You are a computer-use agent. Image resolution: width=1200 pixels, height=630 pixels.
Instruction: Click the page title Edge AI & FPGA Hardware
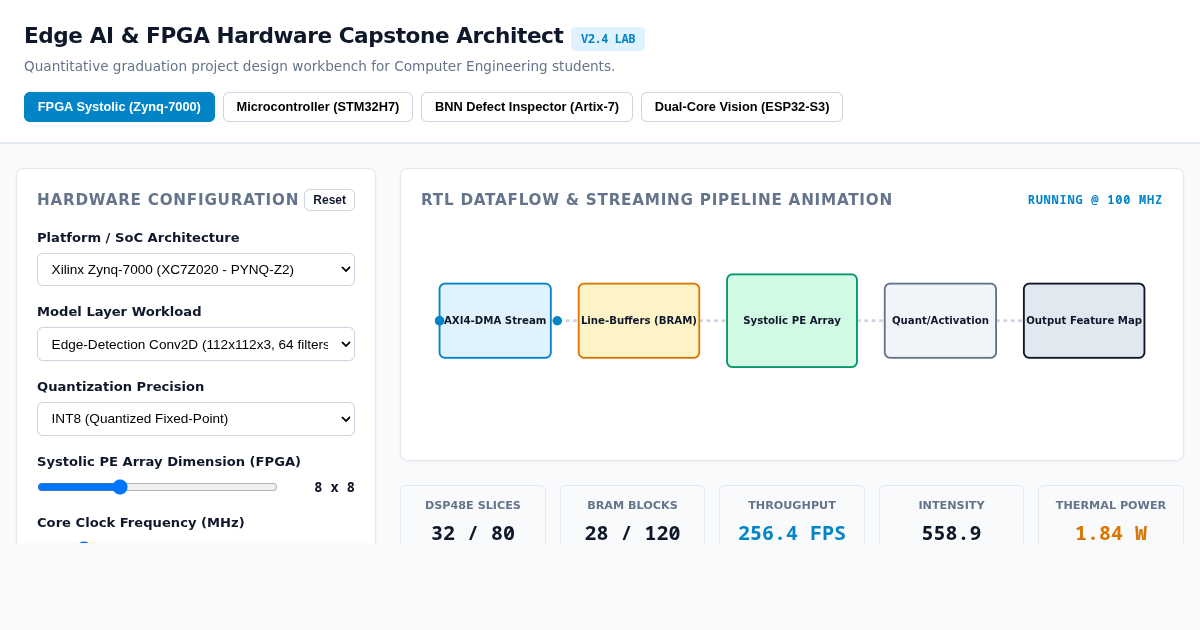click(294, 36)
